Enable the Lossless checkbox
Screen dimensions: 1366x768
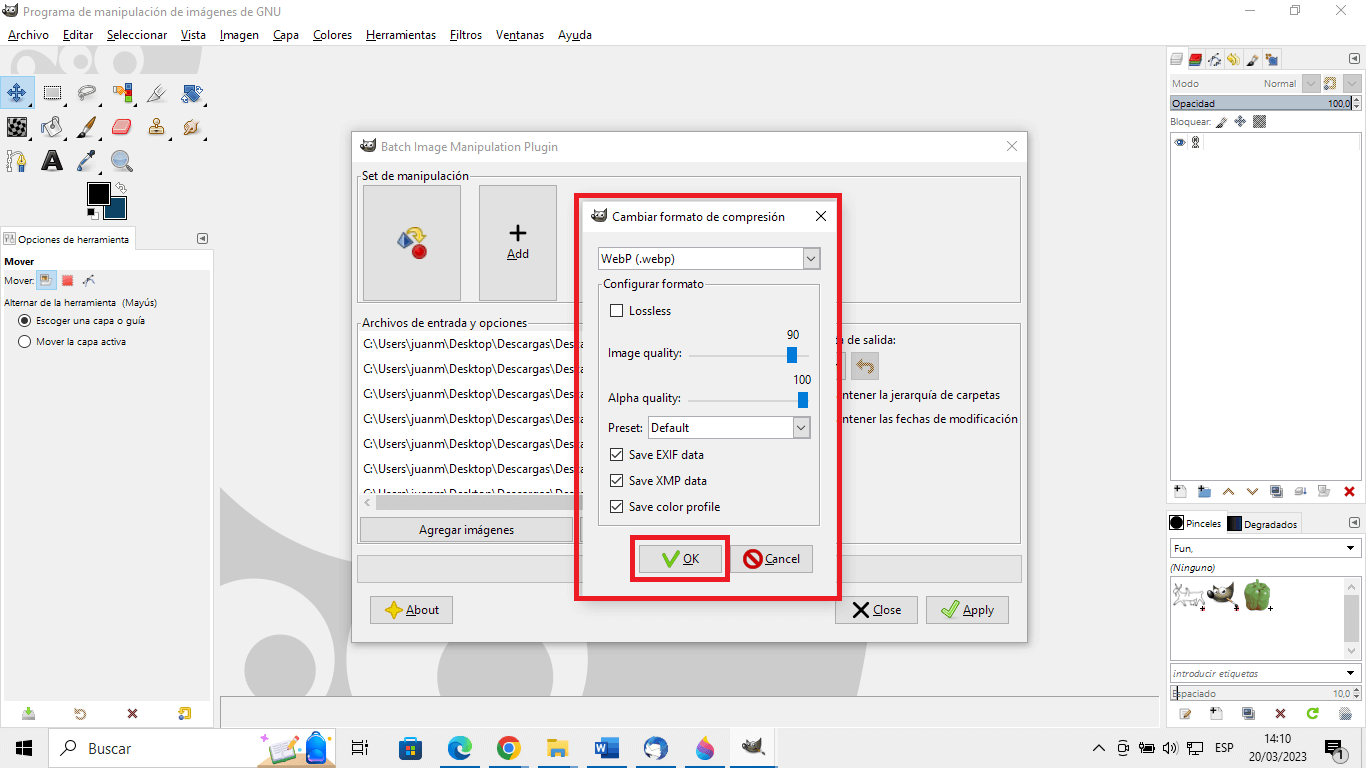tap(616, 311)
